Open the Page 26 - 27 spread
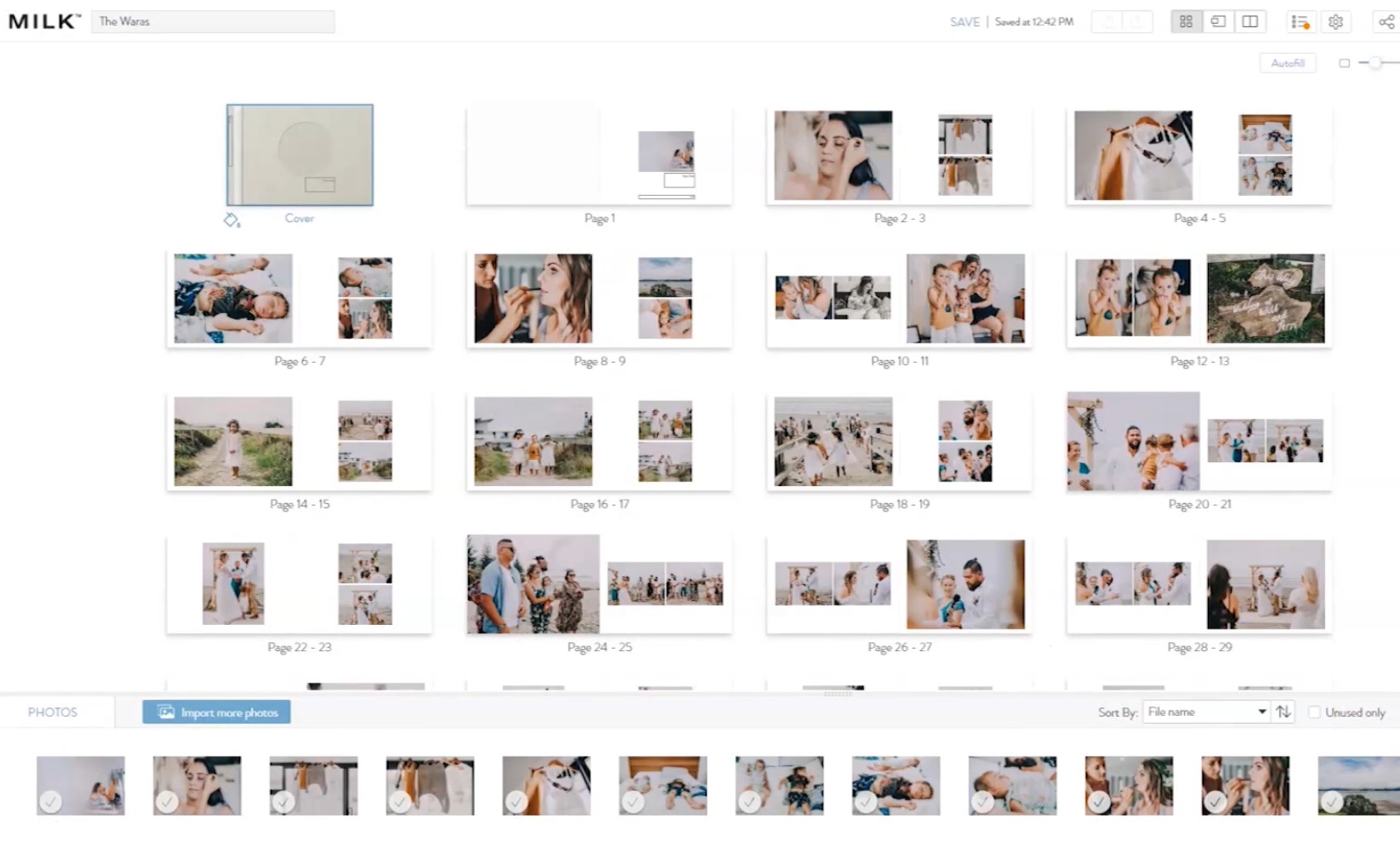 click(899, 585)
